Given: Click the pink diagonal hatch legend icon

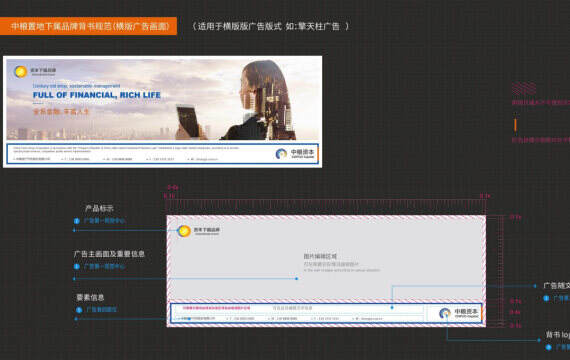Looking at the screenshot, I should [524, 88].
